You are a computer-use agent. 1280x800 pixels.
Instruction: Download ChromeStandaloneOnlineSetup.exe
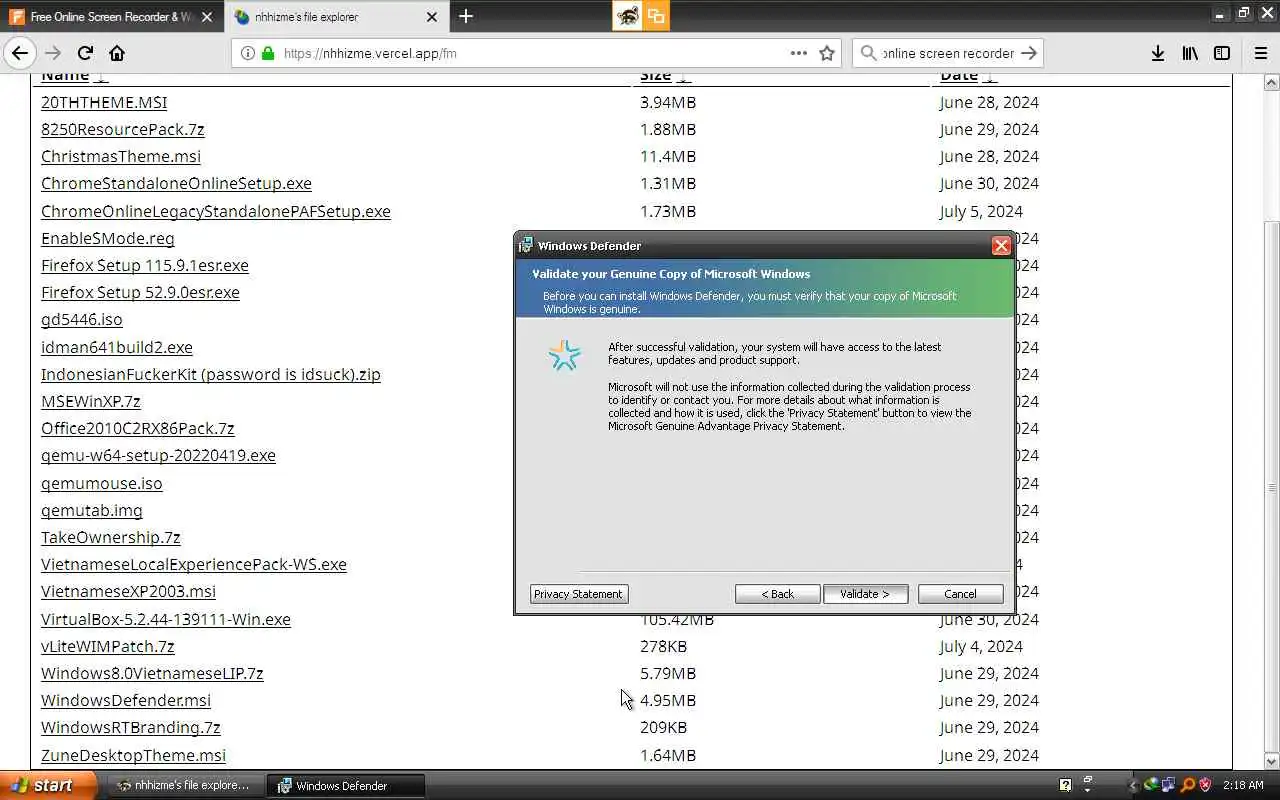click(x=176, y=184)
